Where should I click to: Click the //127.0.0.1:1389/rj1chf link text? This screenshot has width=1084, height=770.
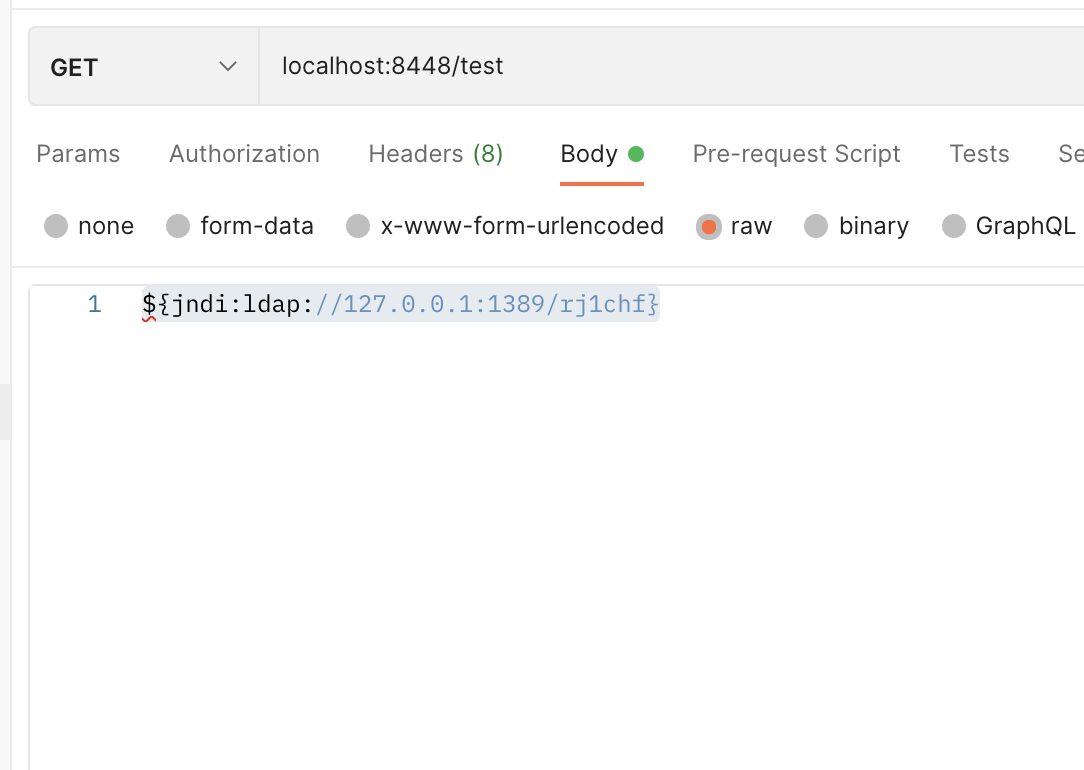[487, 304]
